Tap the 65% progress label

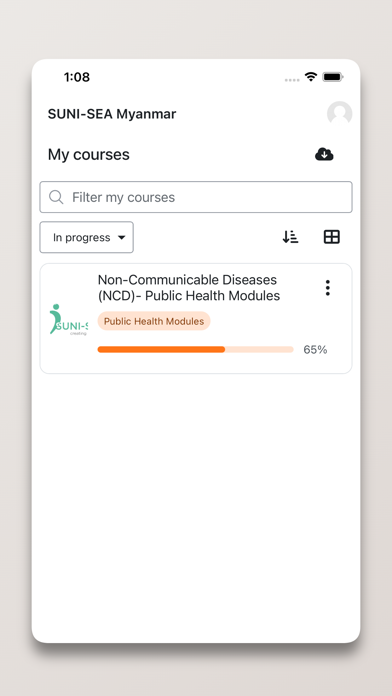click(x=315, y=350)
